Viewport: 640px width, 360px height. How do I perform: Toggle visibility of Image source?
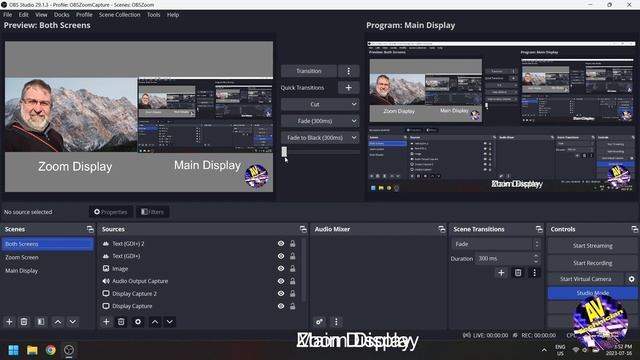[281, 269]
